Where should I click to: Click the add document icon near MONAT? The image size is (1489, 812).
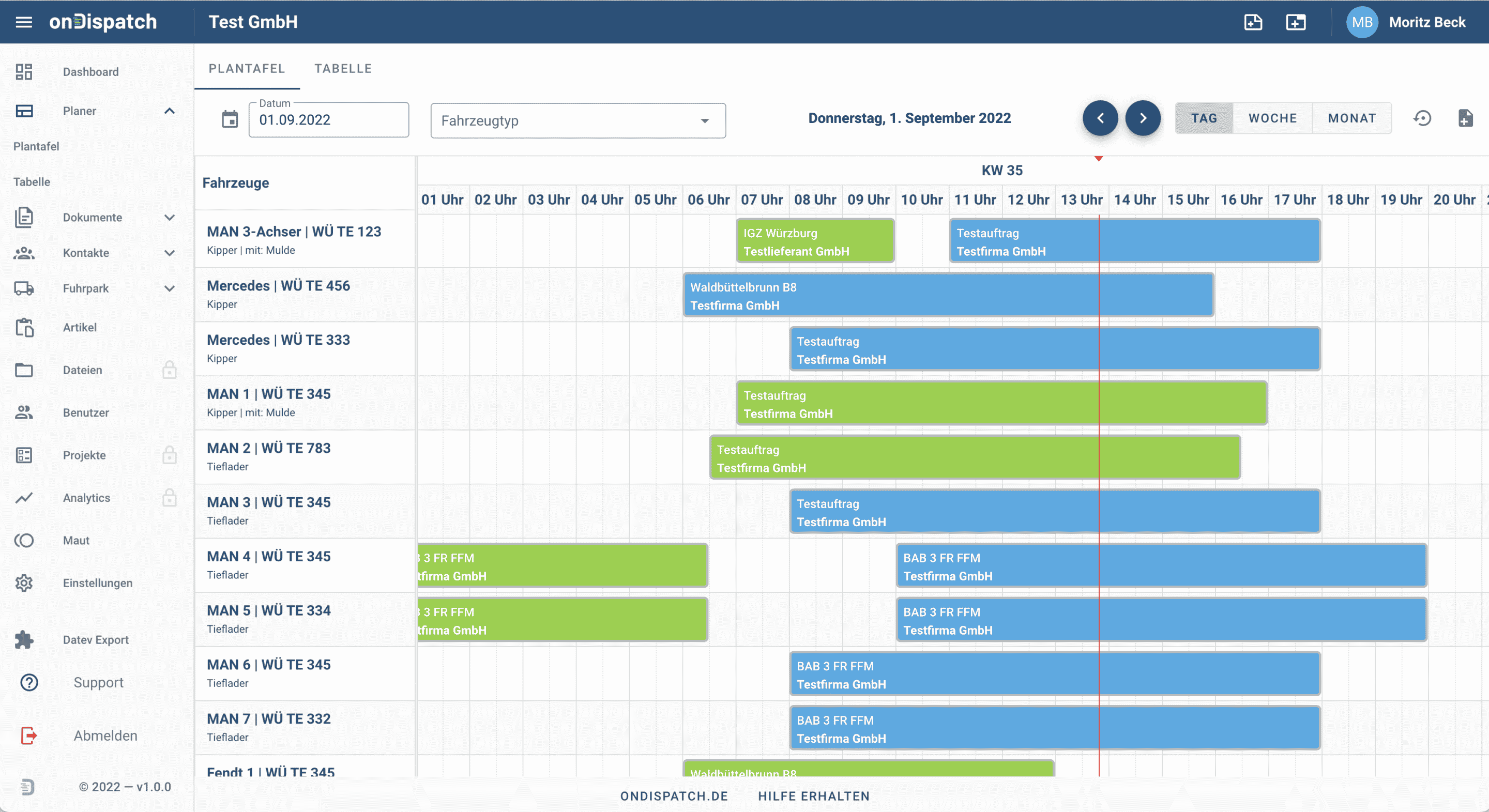[x=1465, y=118]
